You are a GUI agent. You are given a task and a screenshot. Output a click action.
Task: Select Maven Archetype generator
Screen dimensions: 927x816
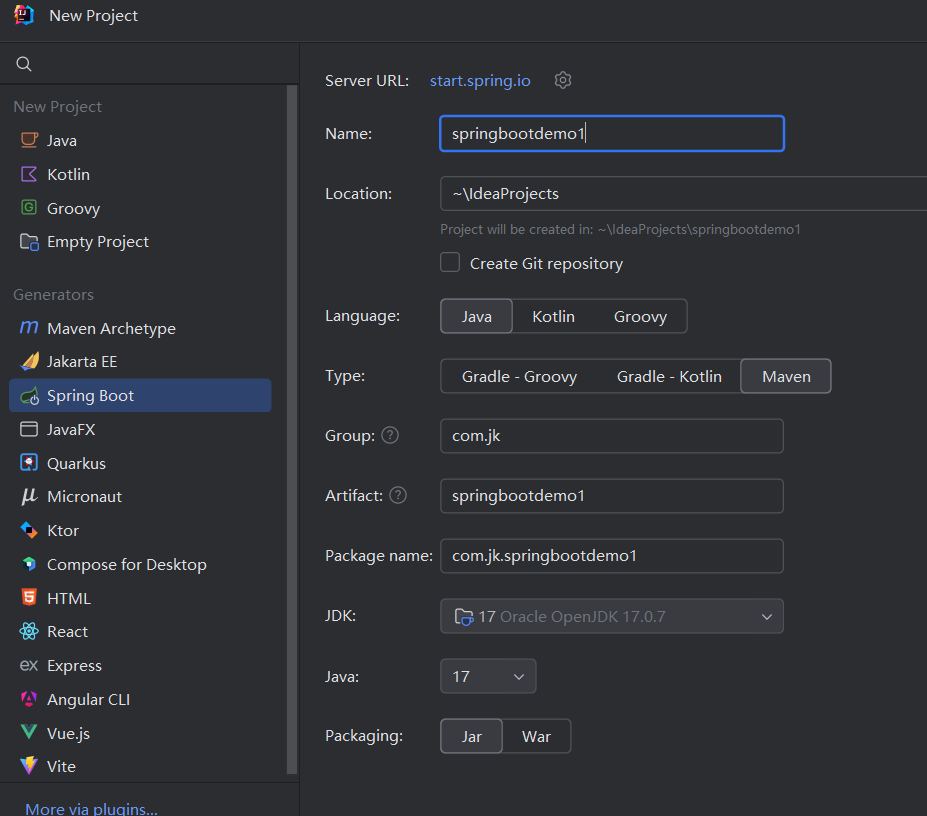click(140, 328)
